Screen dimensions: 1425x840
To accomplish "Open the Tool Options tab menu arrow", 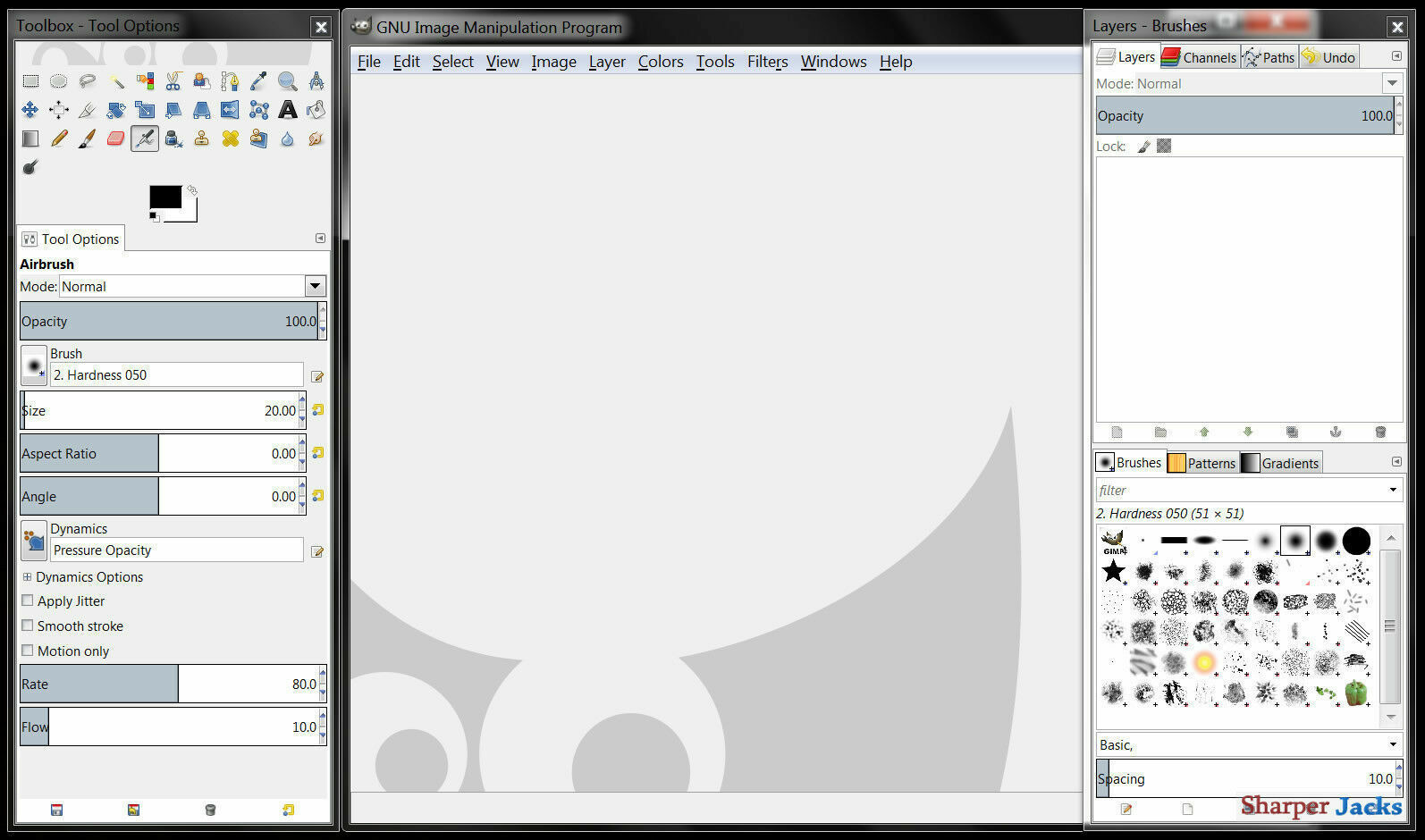I will click(320, 239).
